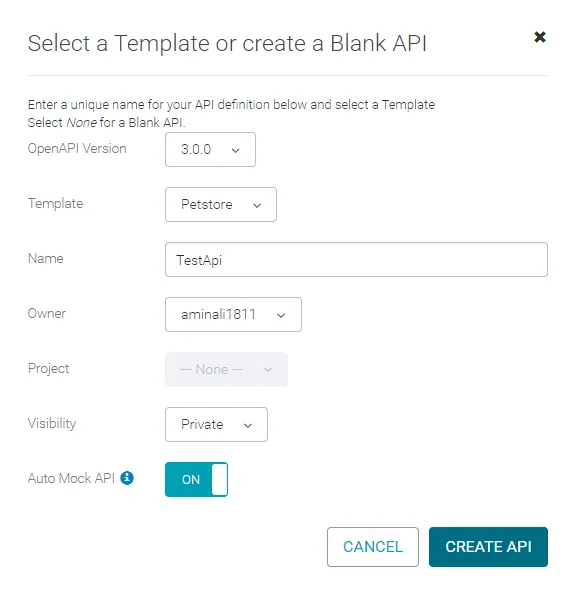This screenshot has width=571, height=599.
Task: Click the white handle of the ON switch
Action: click(219, 479)
